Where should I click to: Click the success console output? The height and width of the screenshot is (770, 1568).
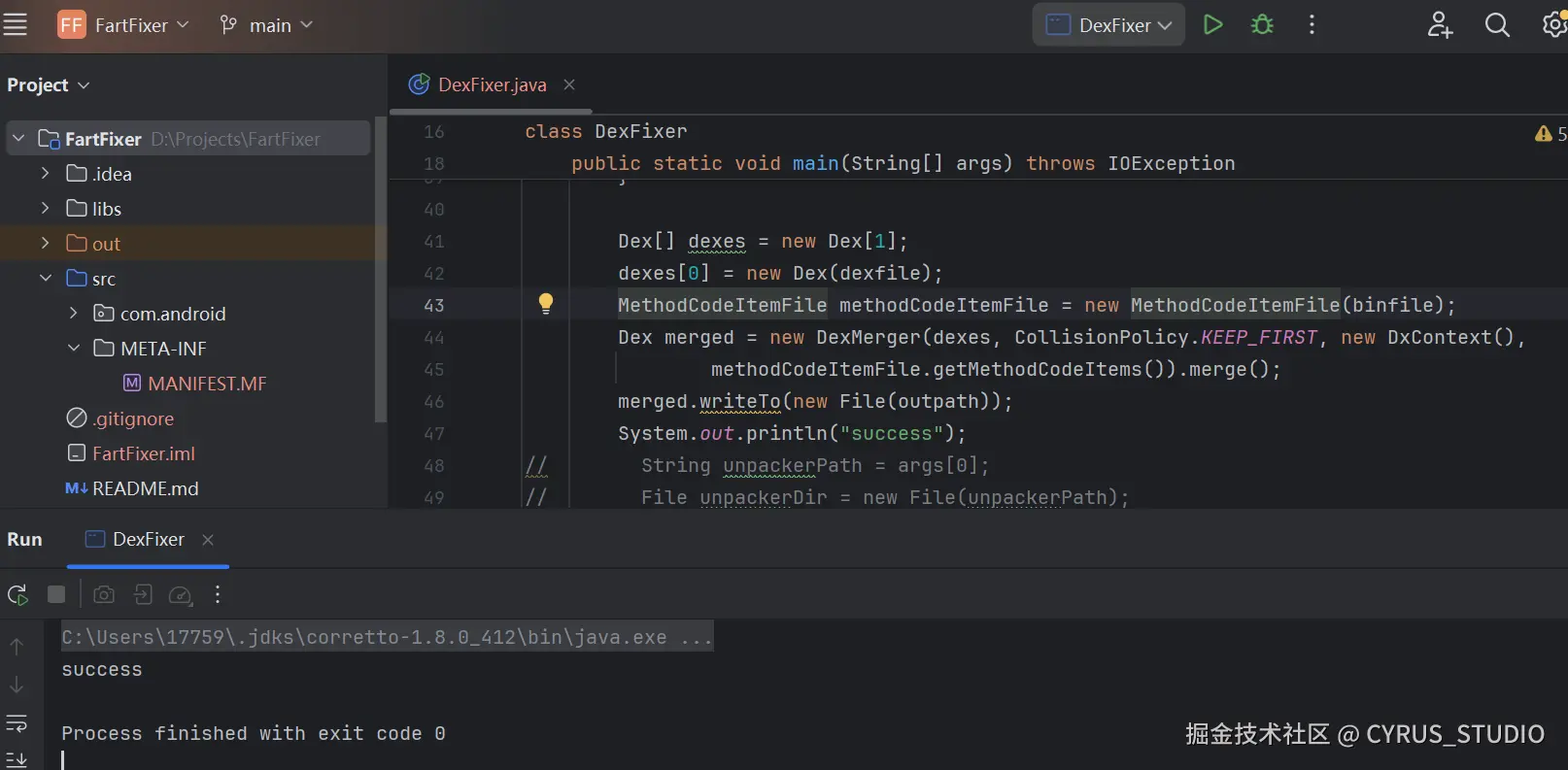coord(102,669)
